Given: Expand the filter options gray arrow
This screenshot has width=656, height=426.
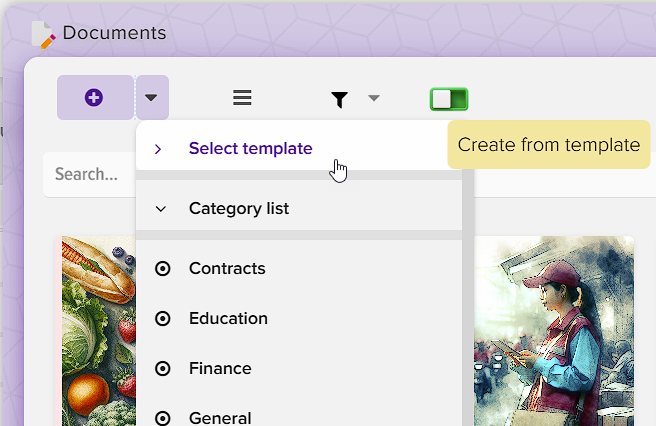Looking at the screenshot, I should [374, 98].
